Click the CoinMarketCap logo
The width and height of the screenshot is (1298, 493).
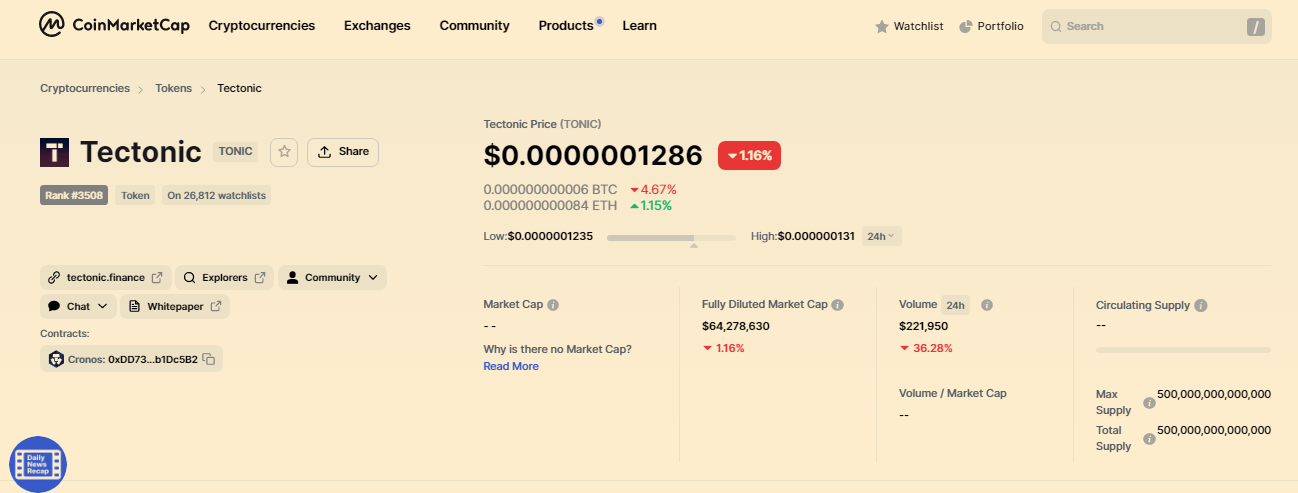click(114, 25)
